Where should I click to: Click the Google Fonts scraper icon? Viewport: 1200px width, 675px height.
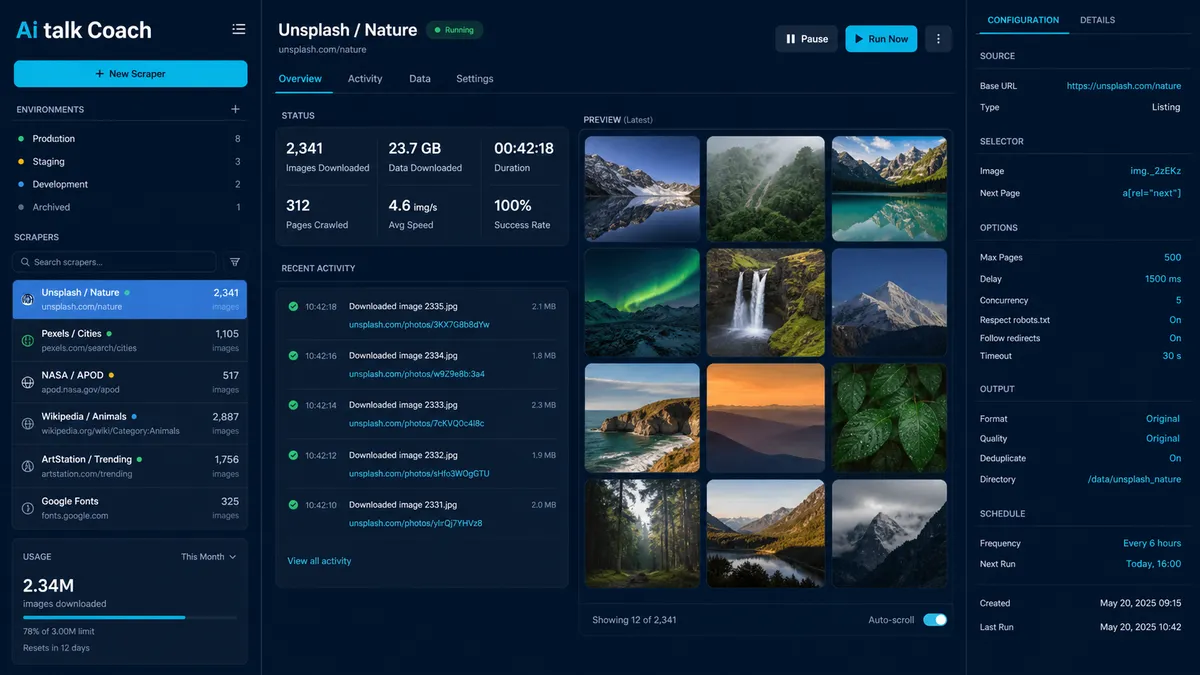(28, 508)
